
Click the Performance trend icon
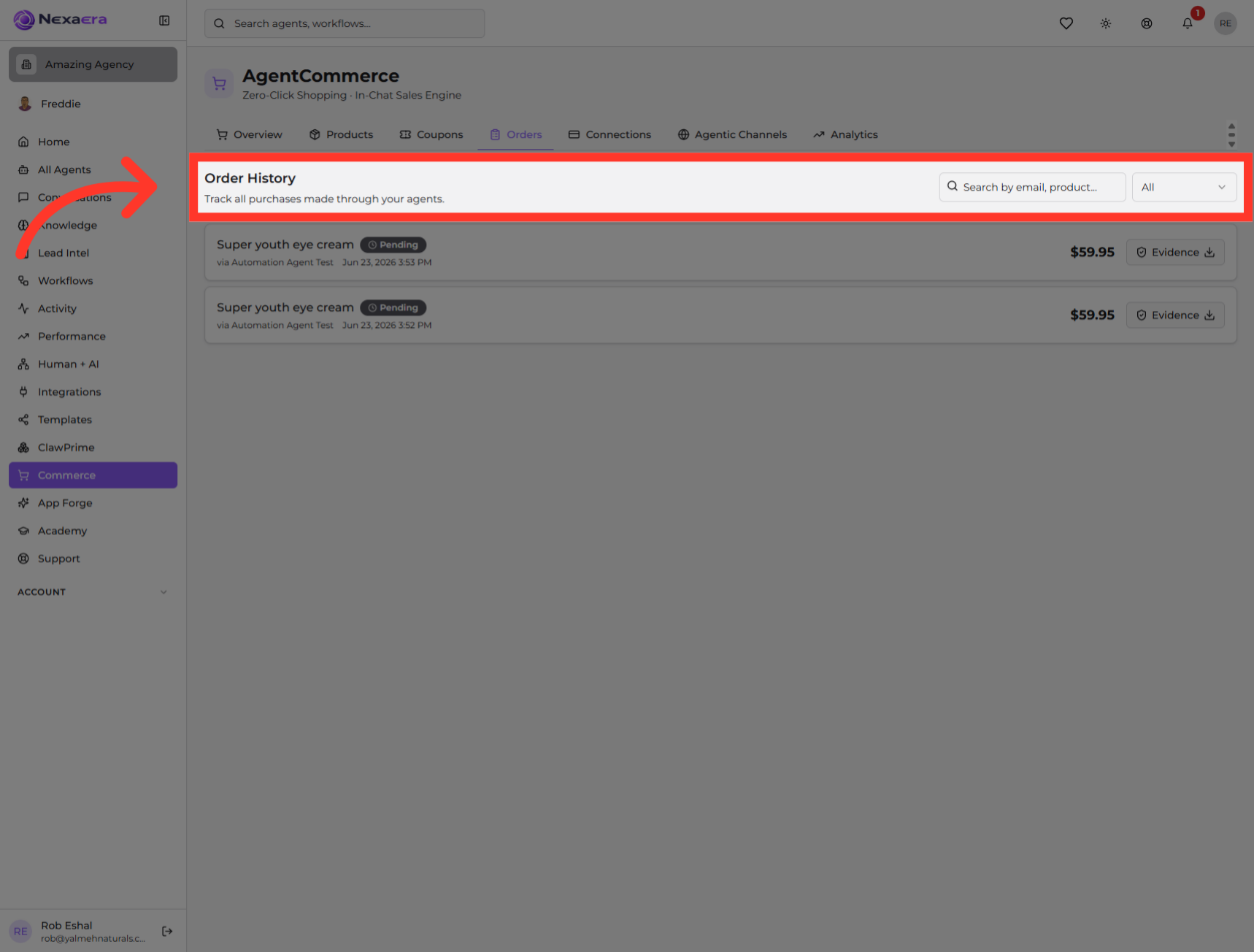point(23,336)
